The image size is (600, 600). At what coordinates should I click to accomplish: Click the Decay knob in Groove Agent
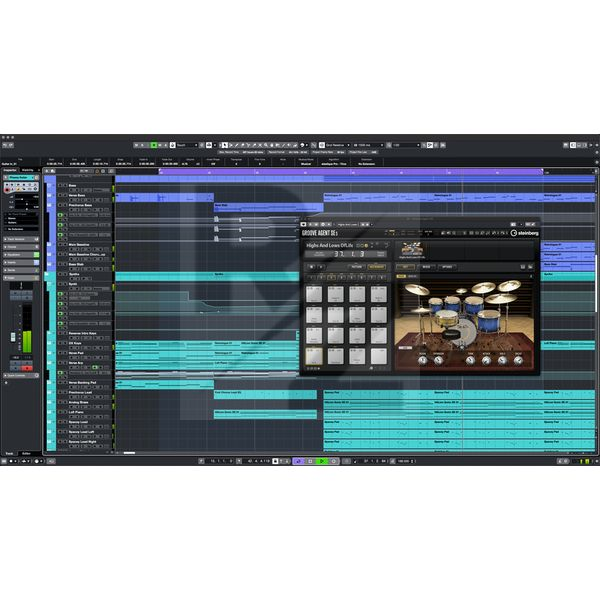[518, 360]
